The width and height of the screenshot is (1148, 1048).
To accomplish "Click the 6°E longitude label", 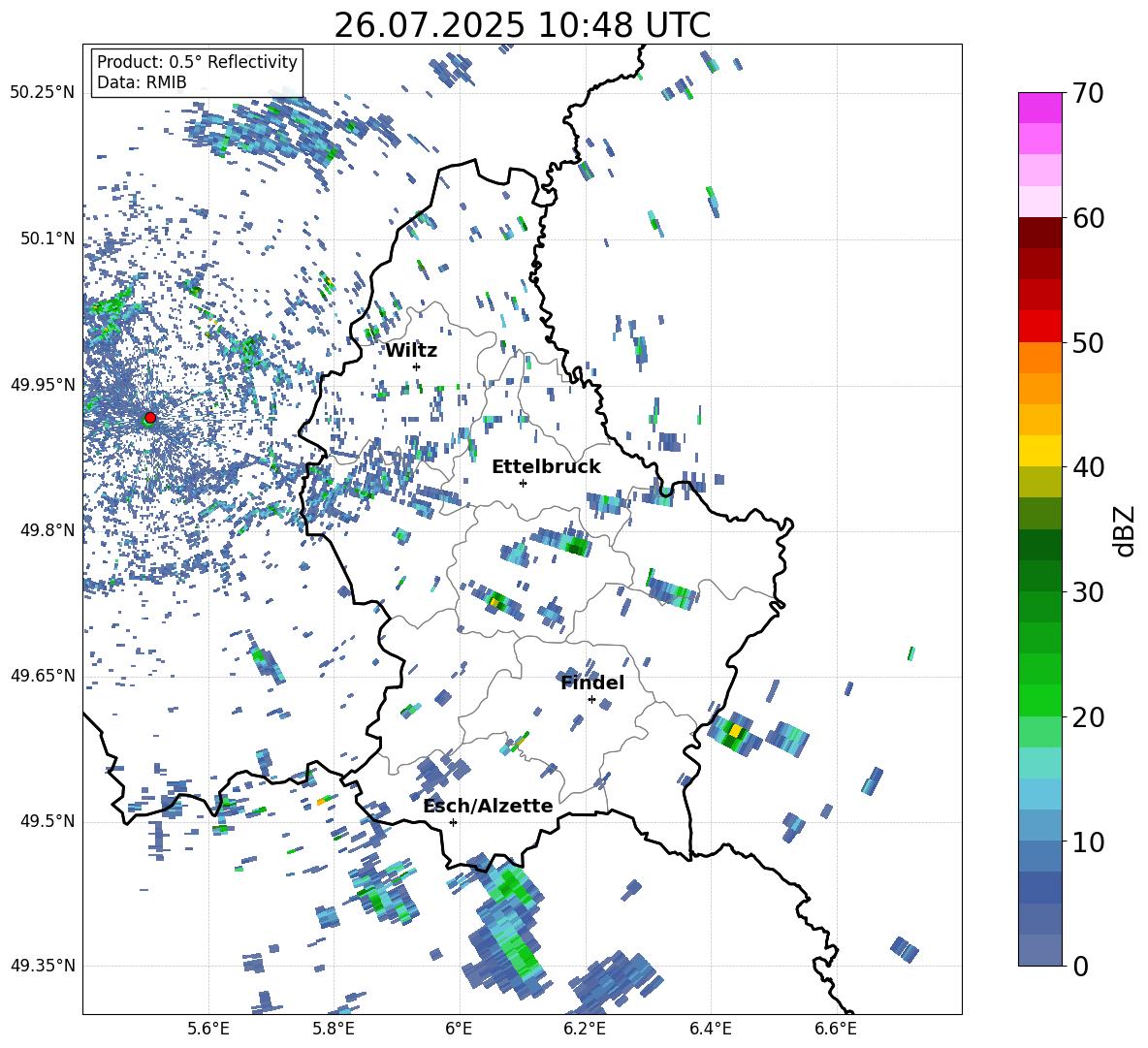I will point(459,1029).
